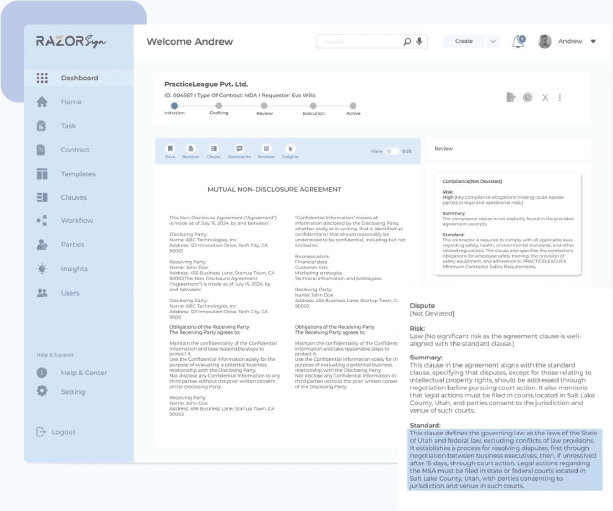Open the three-dot more options menu

(x=560, y=97)
